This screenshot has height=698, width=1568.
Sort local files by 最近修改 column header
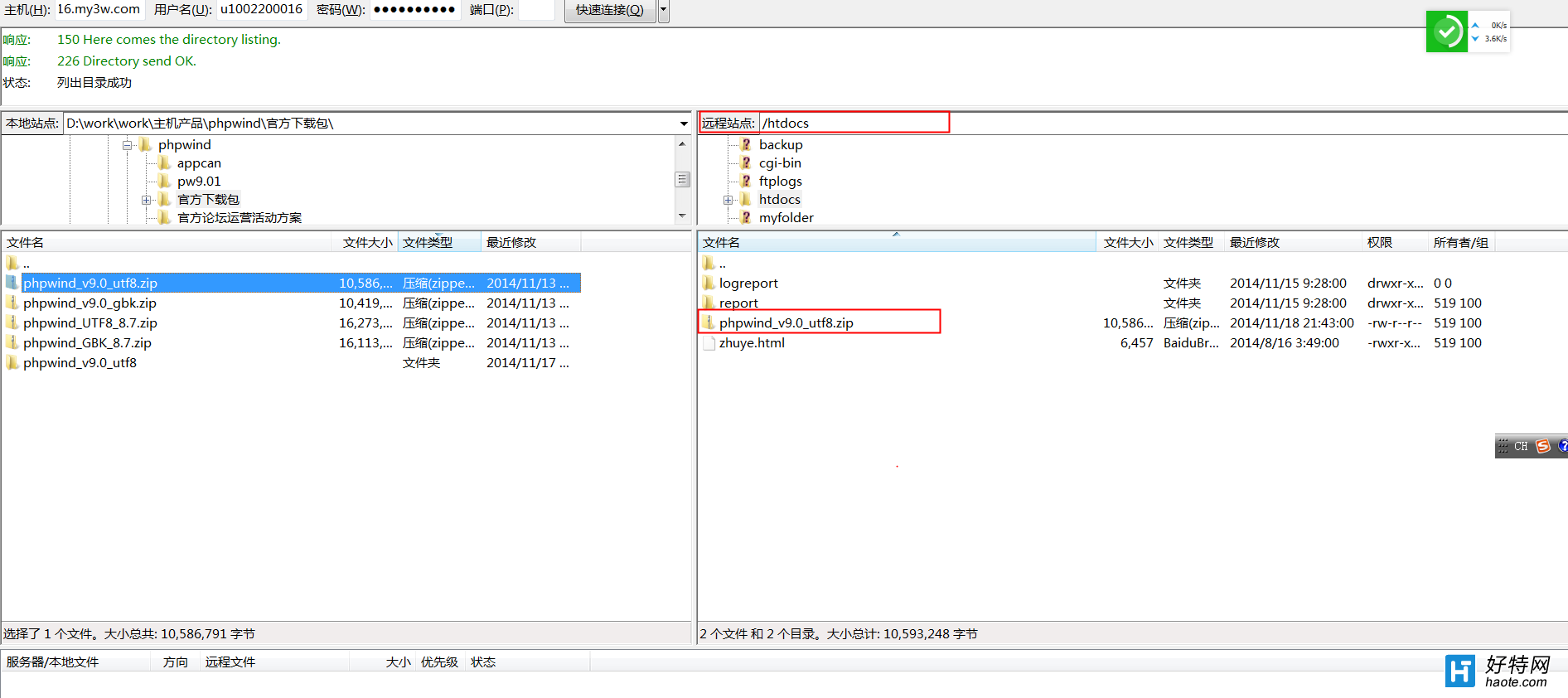point(531,243)
